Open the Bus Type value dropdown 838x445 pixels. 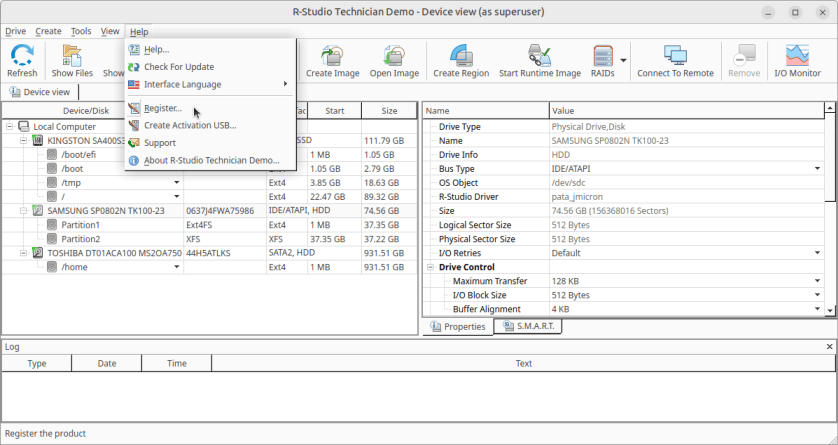[x=818, y=169]
